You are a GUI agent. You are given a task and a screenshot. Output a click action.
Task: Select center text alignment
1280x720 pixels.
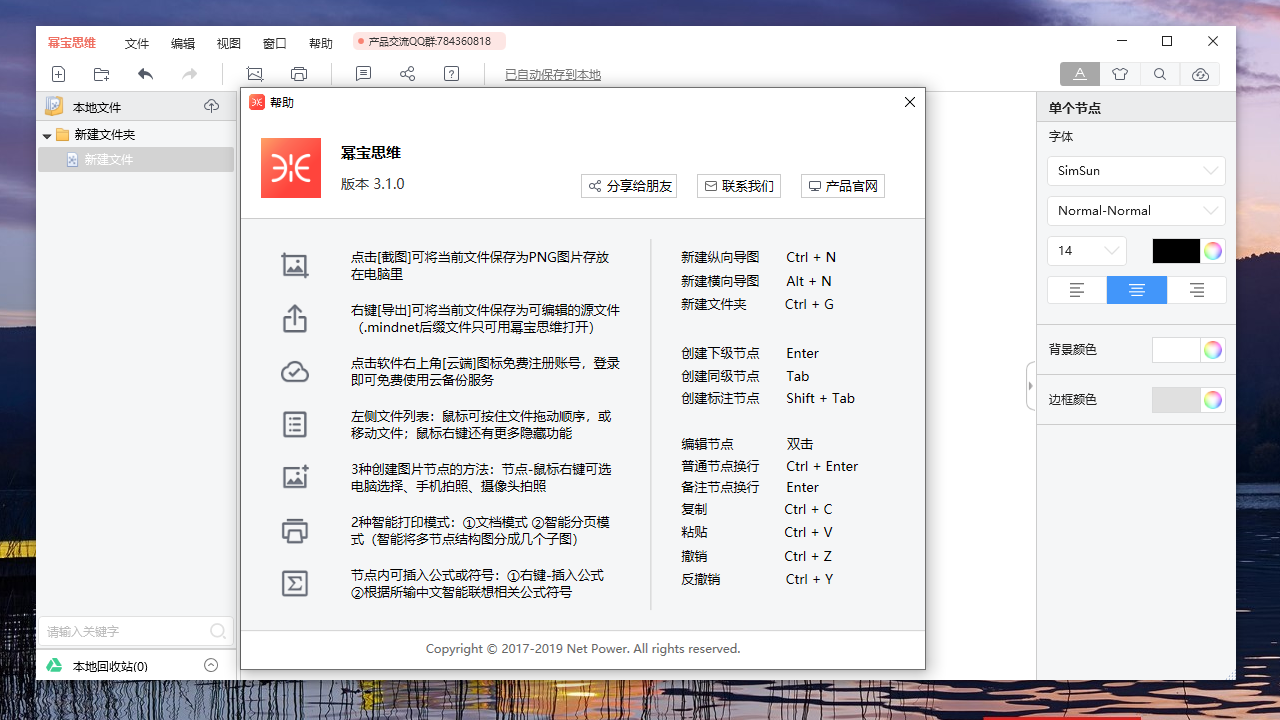tap(1137, 290)
